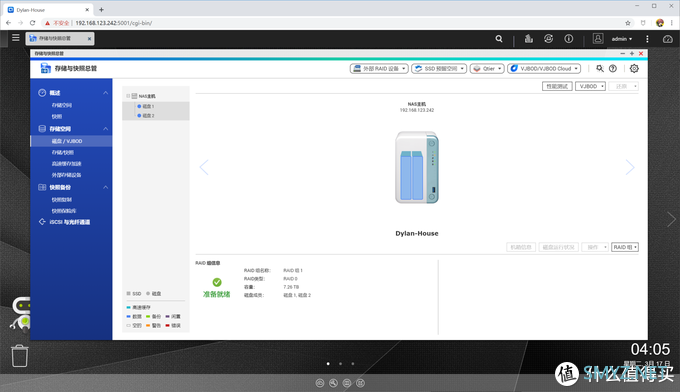680x392 pixels.
Task: Open the QTS desktop recycle bin
Action: click(x=20, y=356)
